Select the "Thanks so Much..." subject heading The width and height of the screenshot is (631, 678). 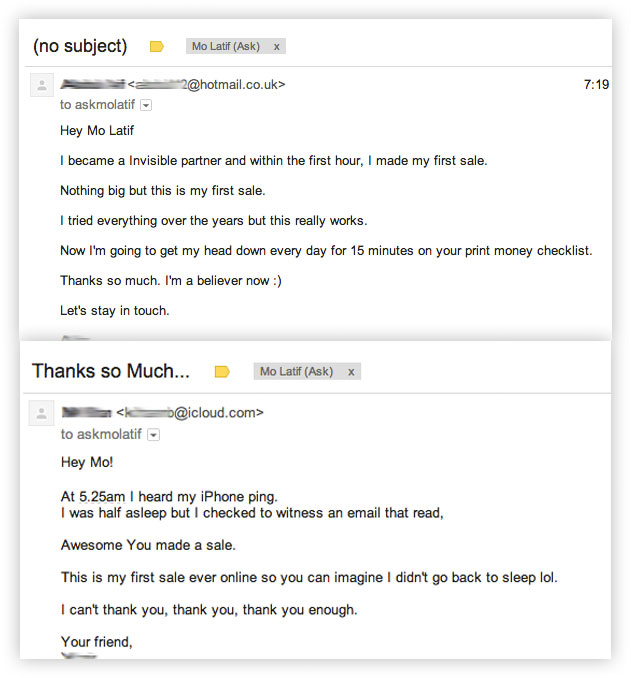point(110,371)
